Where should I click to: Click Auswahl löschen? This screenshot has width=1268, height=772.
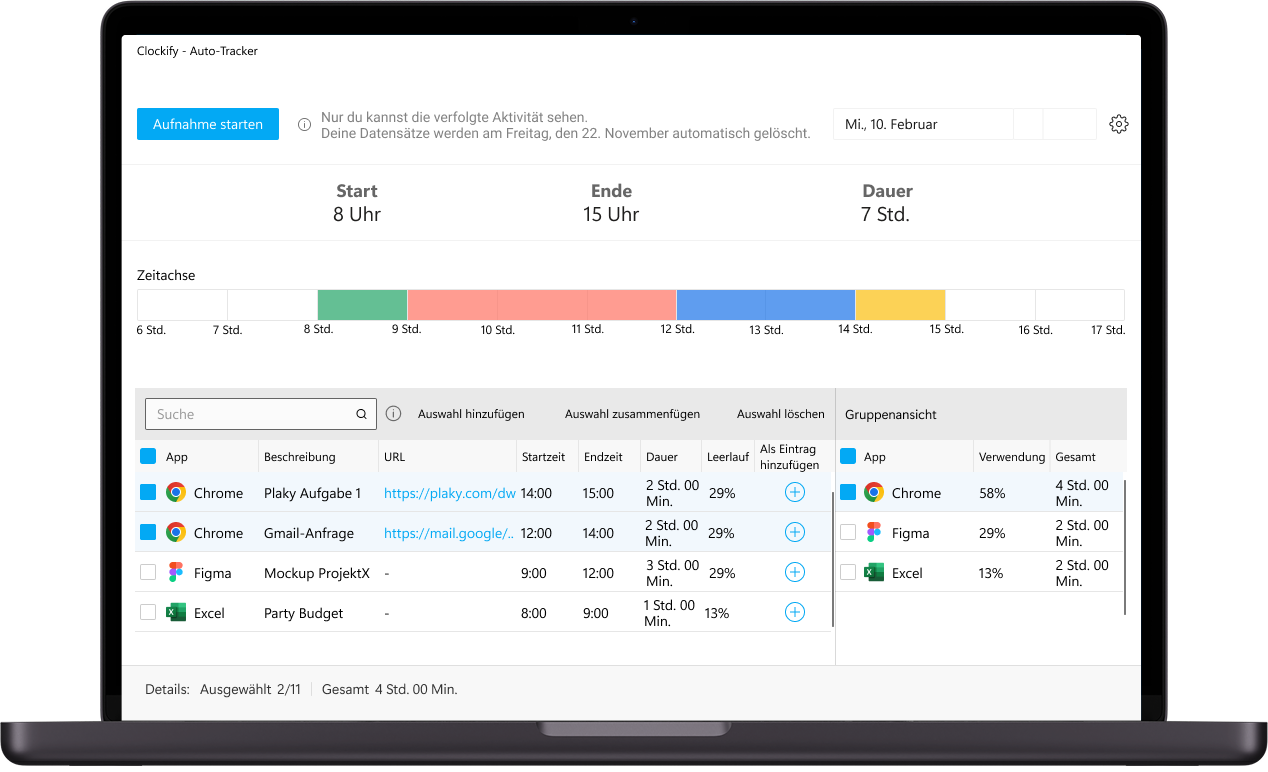pyautogui.click(x=781, y=413)
